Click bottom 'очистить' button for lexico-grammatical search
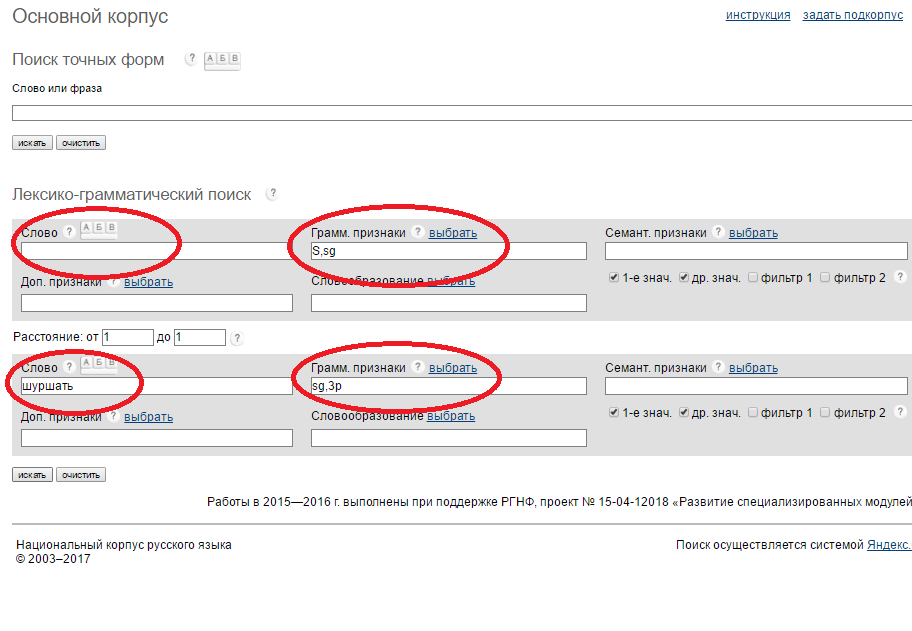 81,475
